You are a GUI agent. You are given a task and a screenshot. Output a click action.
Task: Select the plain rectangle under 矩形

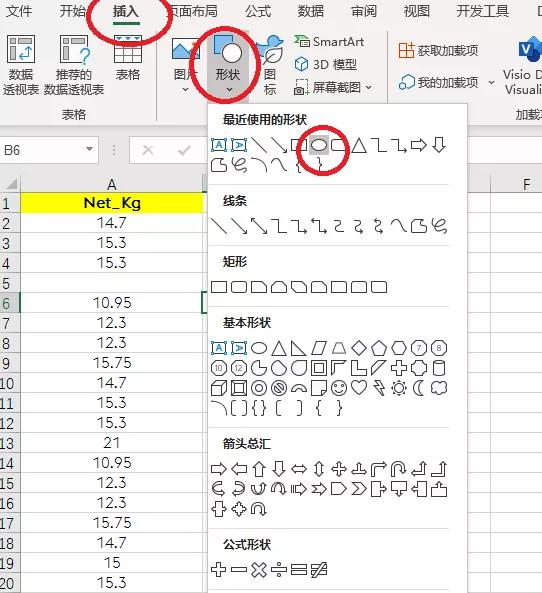[219, 287]
